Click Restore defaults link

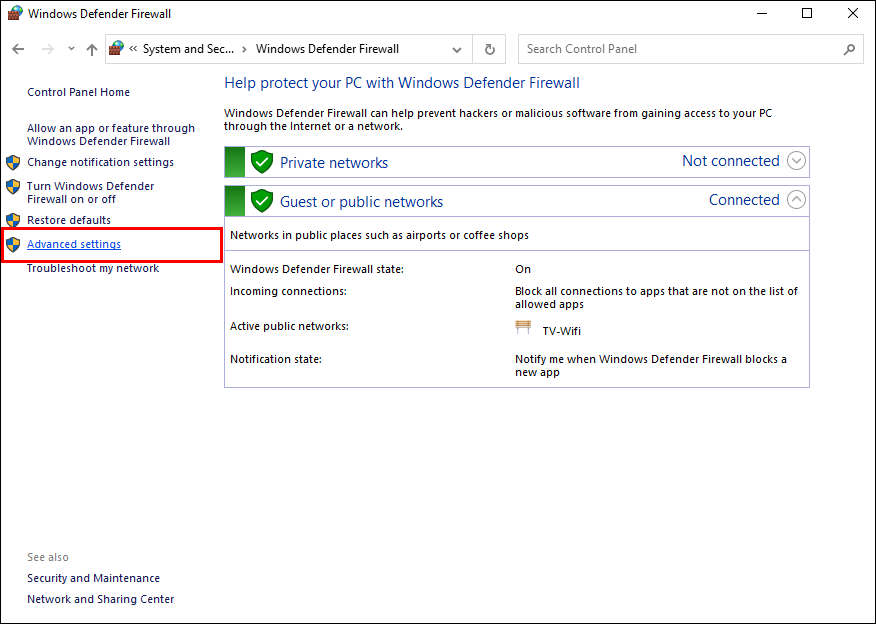(69, 220)
